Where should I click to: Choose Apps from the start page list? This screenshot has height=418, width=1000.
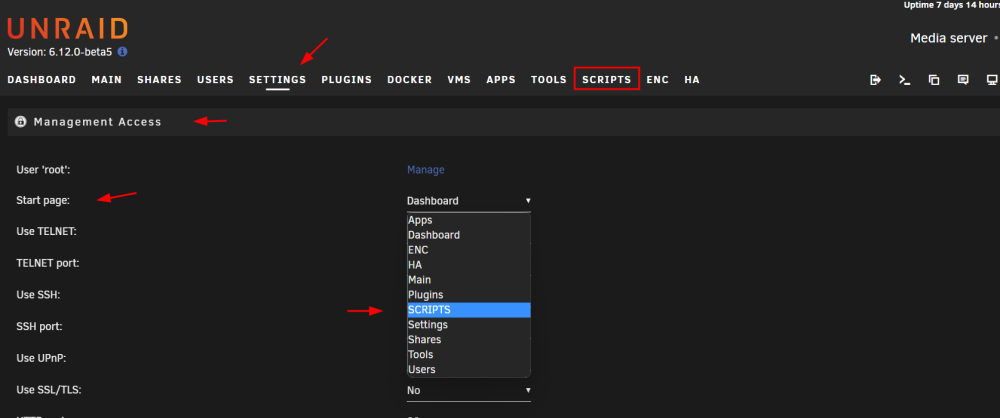(469, 220)
